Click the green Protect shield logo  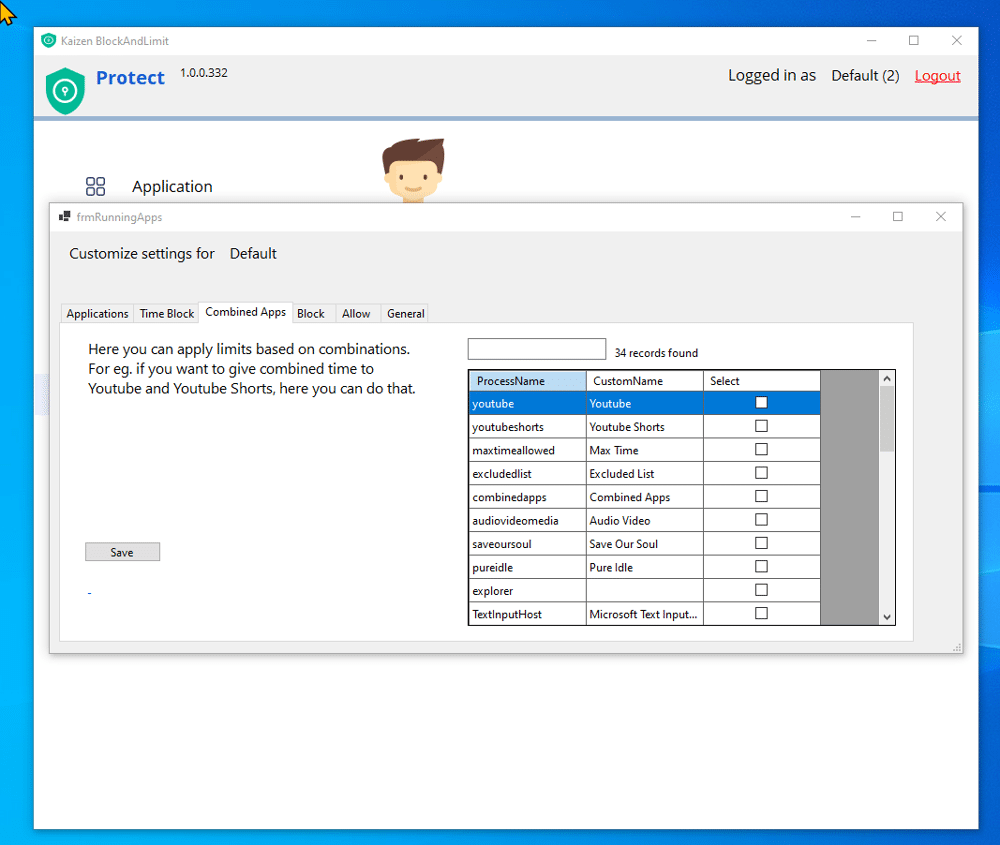[65, 90]
